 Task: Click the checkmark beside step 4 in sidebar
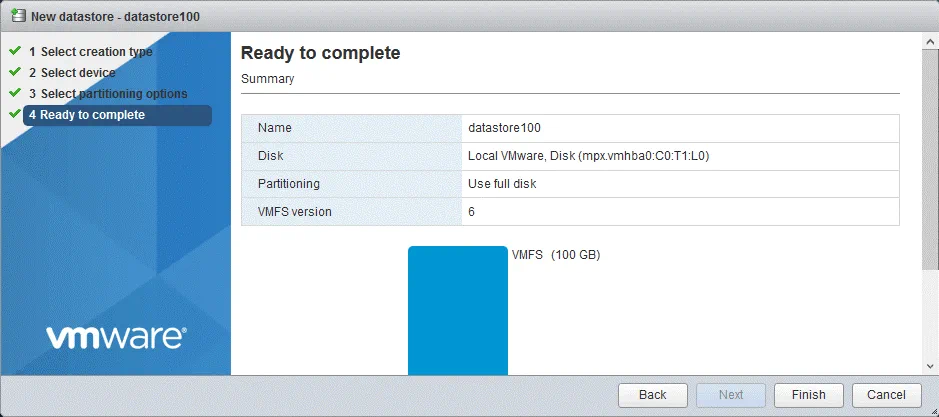pyautogui.click(x=14, y=114)
